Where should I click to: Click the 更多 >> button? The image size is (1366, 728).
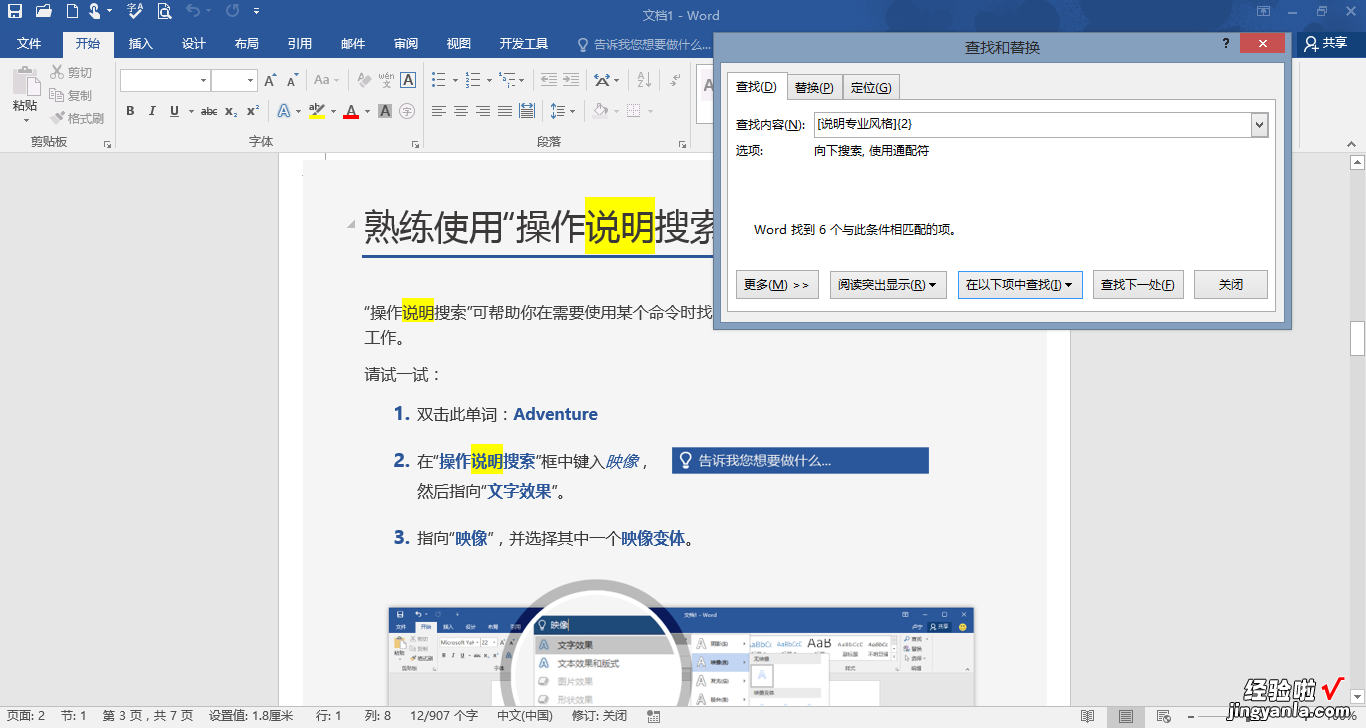(778, 285)
